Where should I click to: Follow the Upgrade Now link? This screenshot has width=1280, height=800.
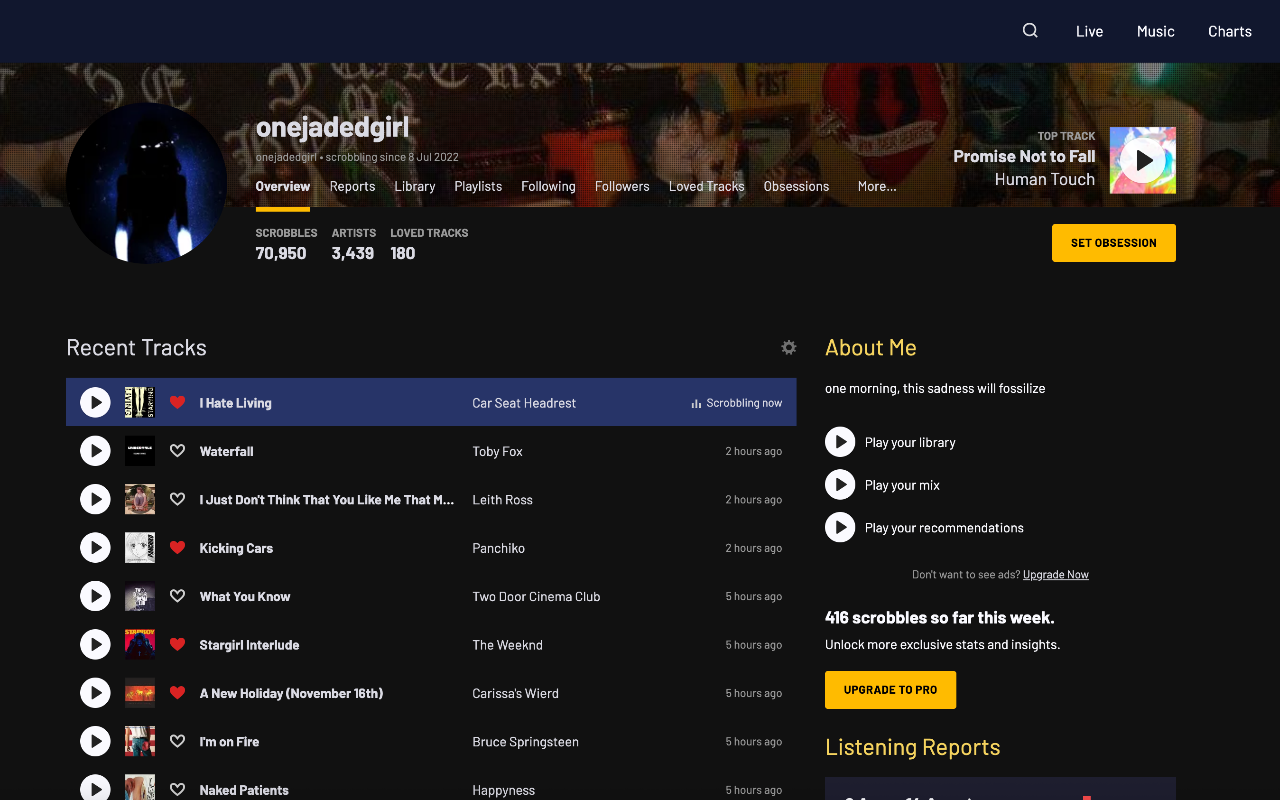pyautogui.click(x=1056, y=574)
